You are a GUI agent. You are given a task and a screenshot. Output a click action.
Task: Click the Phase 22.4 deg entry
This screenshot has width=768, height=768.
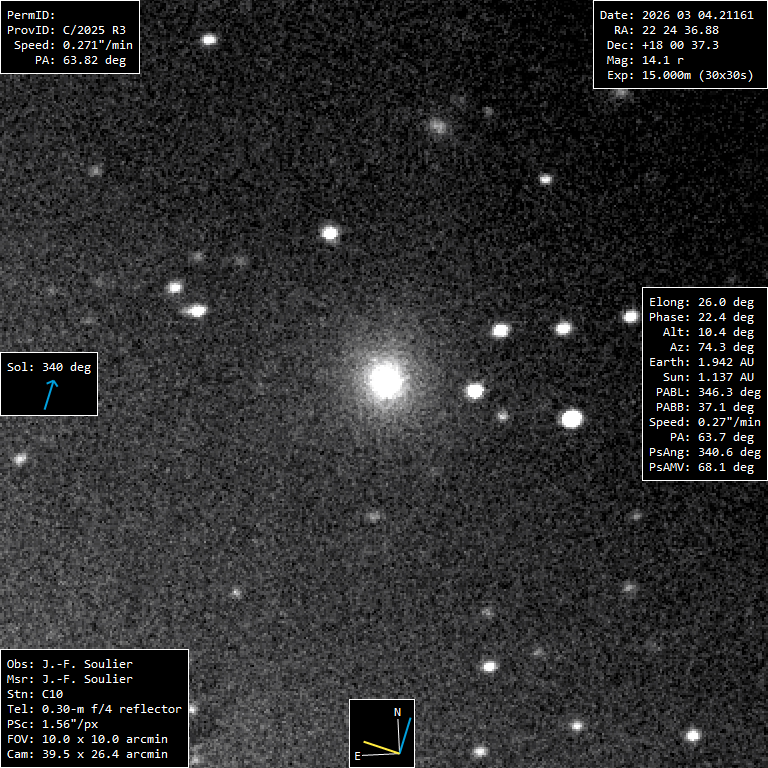pyautogui.click(x=701, y=317)
